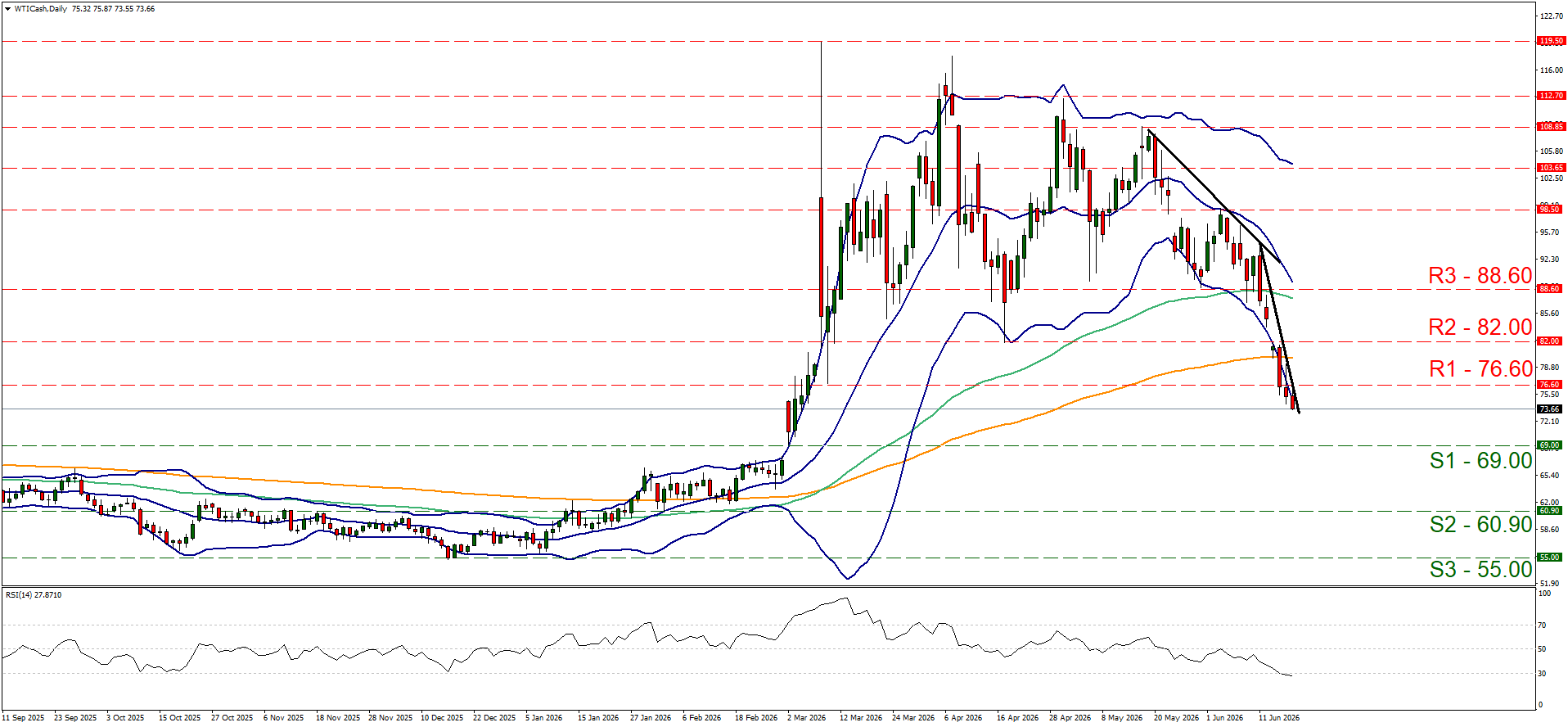Image resolution: width=1568 pixels, height=727 pixels.
Task: Click the current price 73.66 tag
Action: (1549, 409)
